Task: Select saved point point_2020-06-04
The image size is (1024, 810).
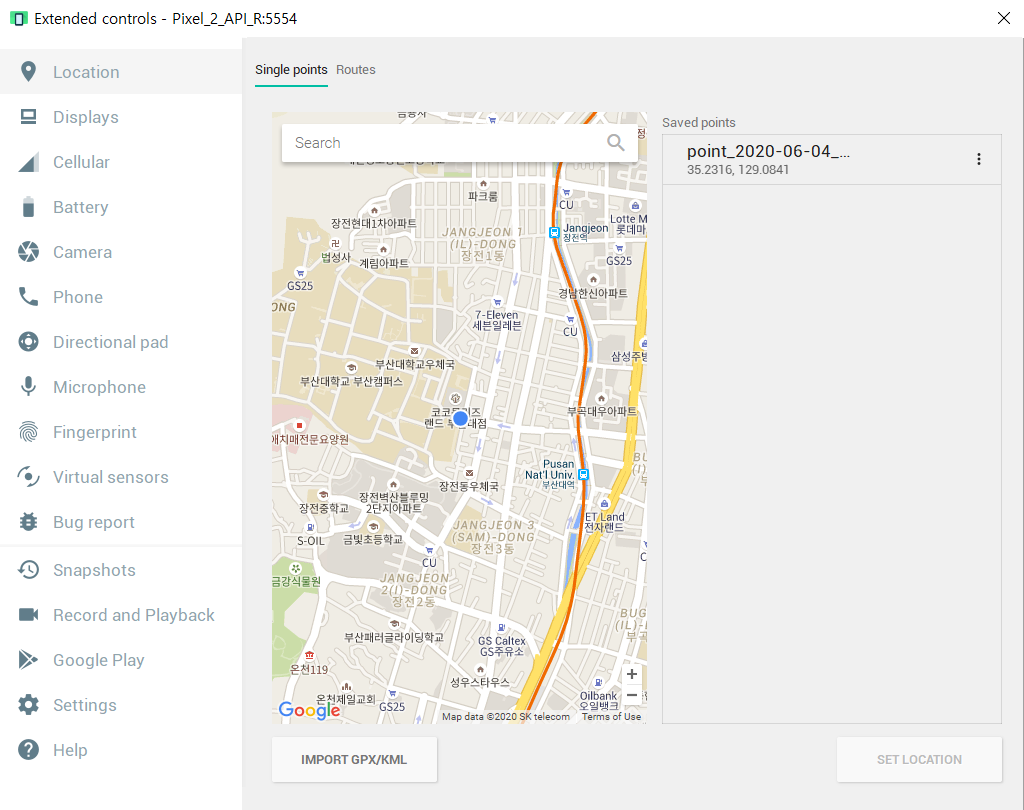Action: pos(831,159)
